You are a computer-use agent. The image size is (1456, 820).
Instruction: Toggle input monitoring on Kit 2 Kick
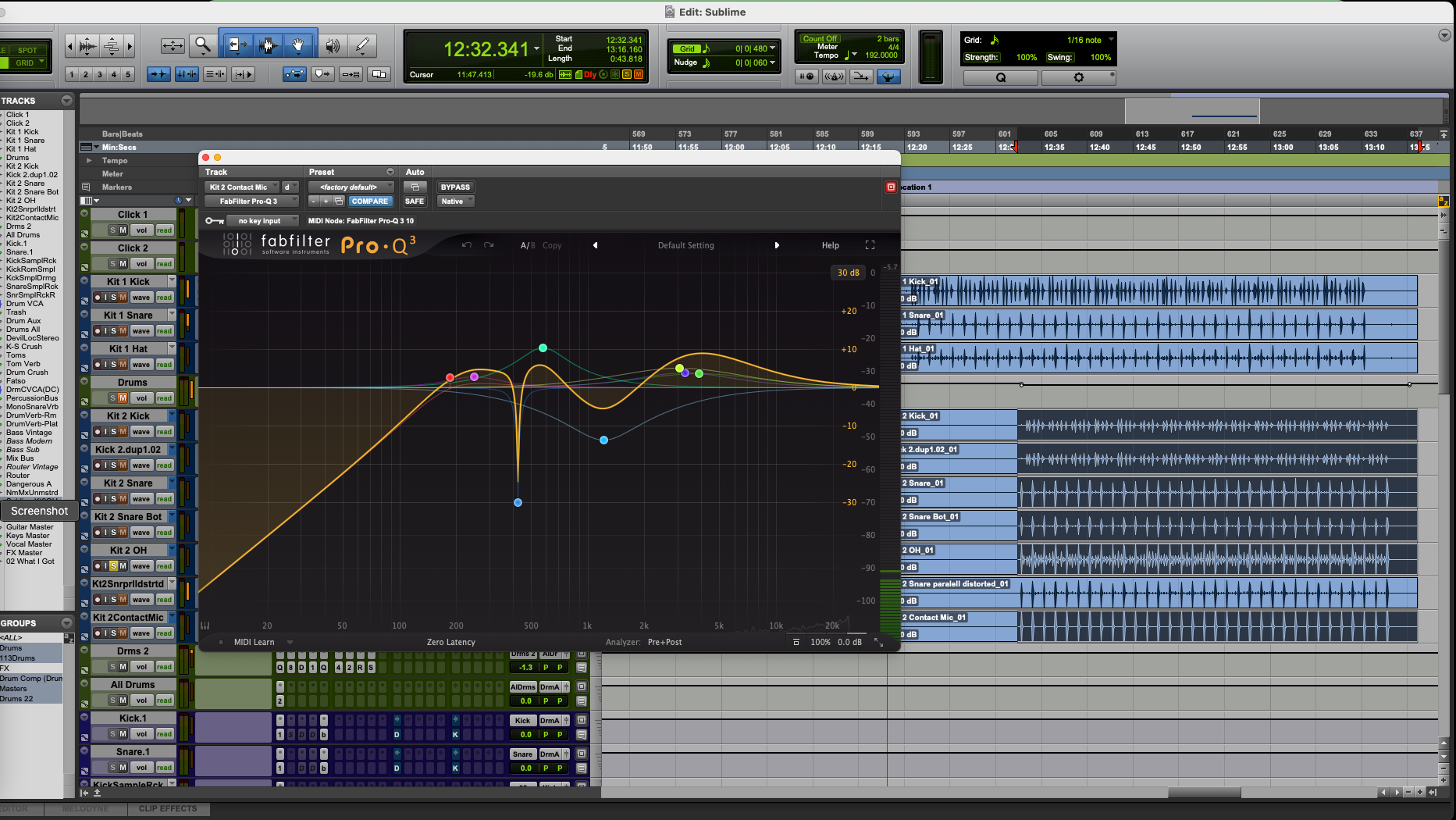[105, 432]
